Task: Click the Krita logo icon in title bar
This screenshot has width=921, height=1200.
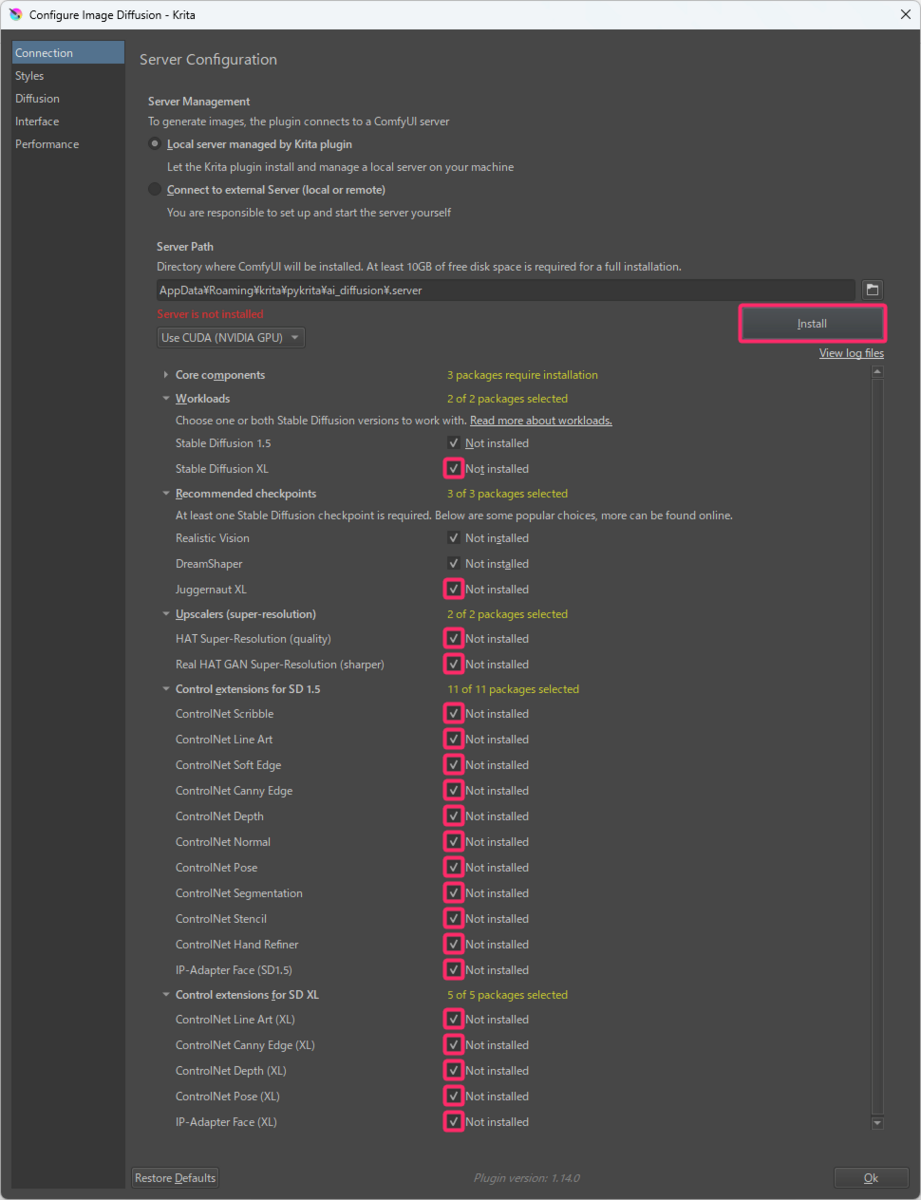Action: [15, 14]
